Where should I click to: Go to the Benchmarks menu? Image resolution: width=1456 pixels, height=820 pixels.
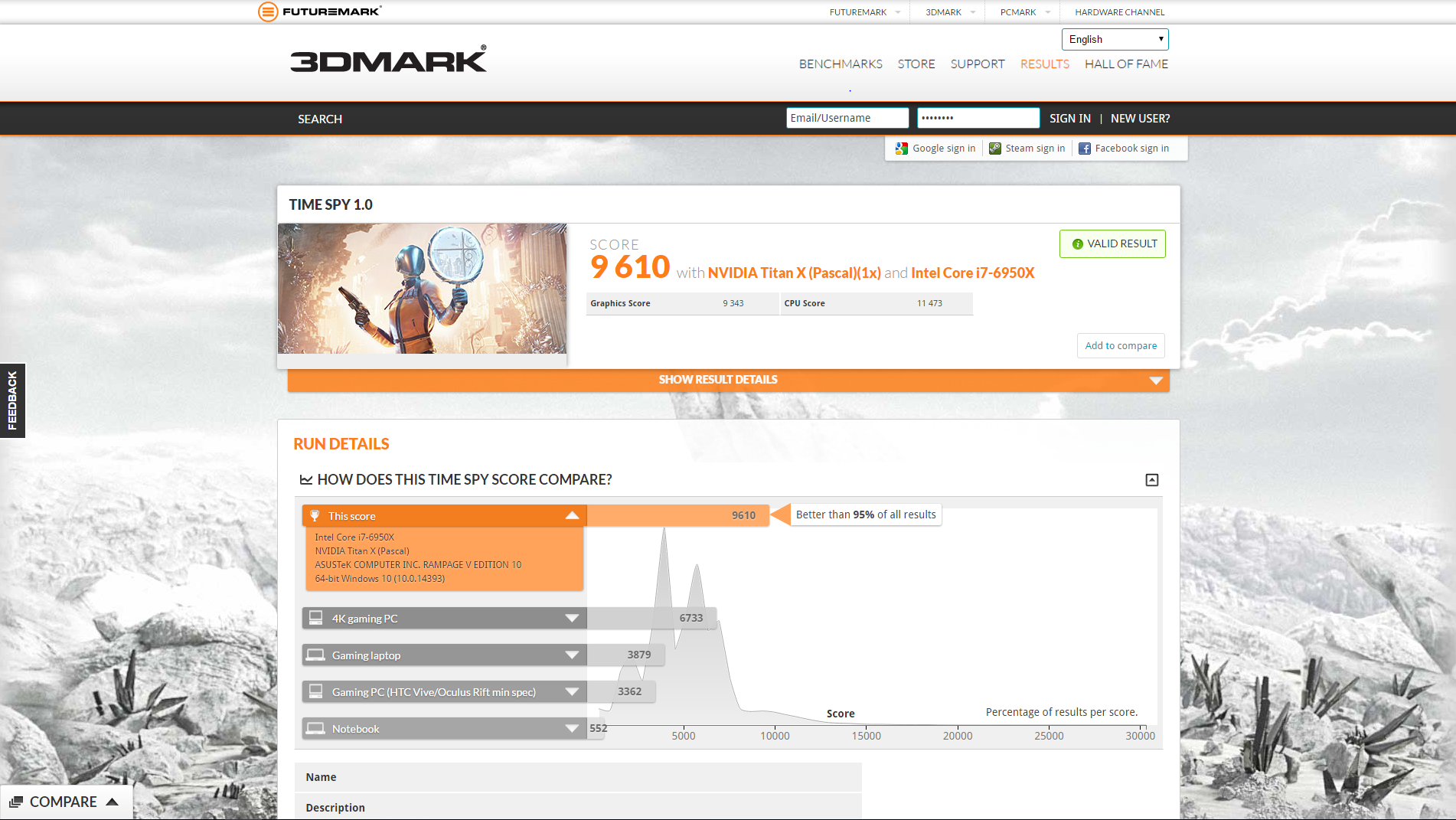841,64
